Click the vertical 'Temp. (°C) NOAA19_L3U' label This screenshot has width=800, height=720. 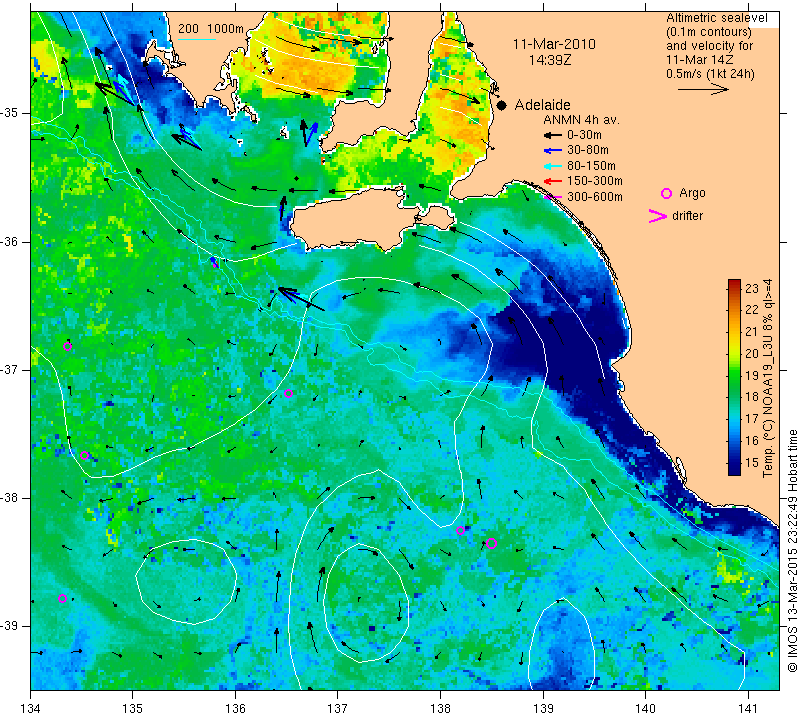(767, 378)
